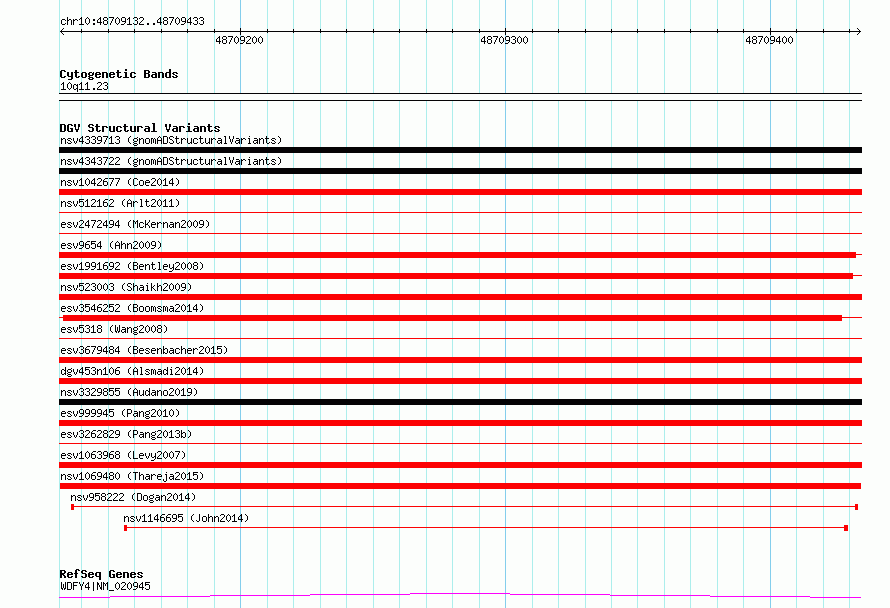Open variant esv1991692 (Bentley2008)
890x608 pixels.
pos(132,266)
